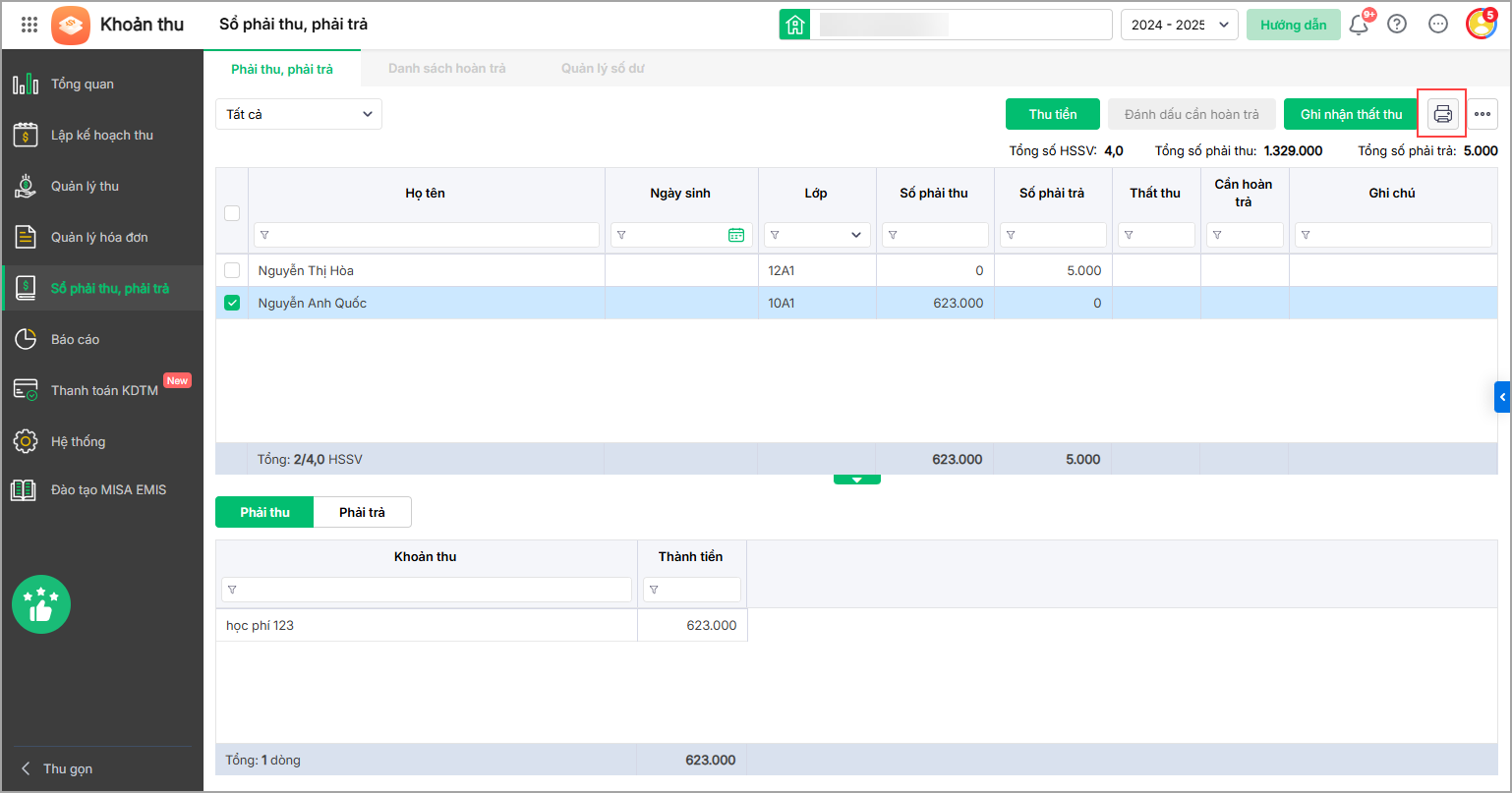
Task: Click the Khoản thu app logo
Action: pos(70,25)
